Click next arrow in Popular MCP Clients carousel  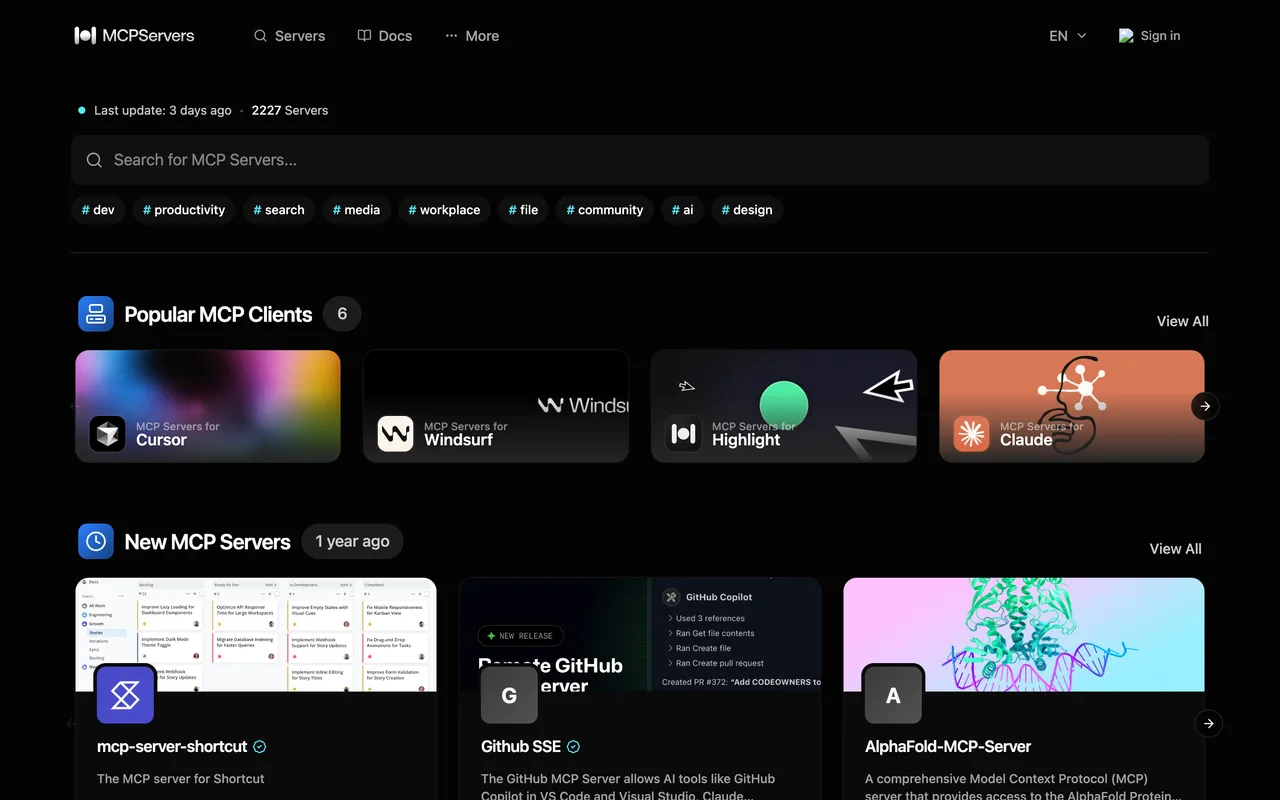(x=1205, y=406)
